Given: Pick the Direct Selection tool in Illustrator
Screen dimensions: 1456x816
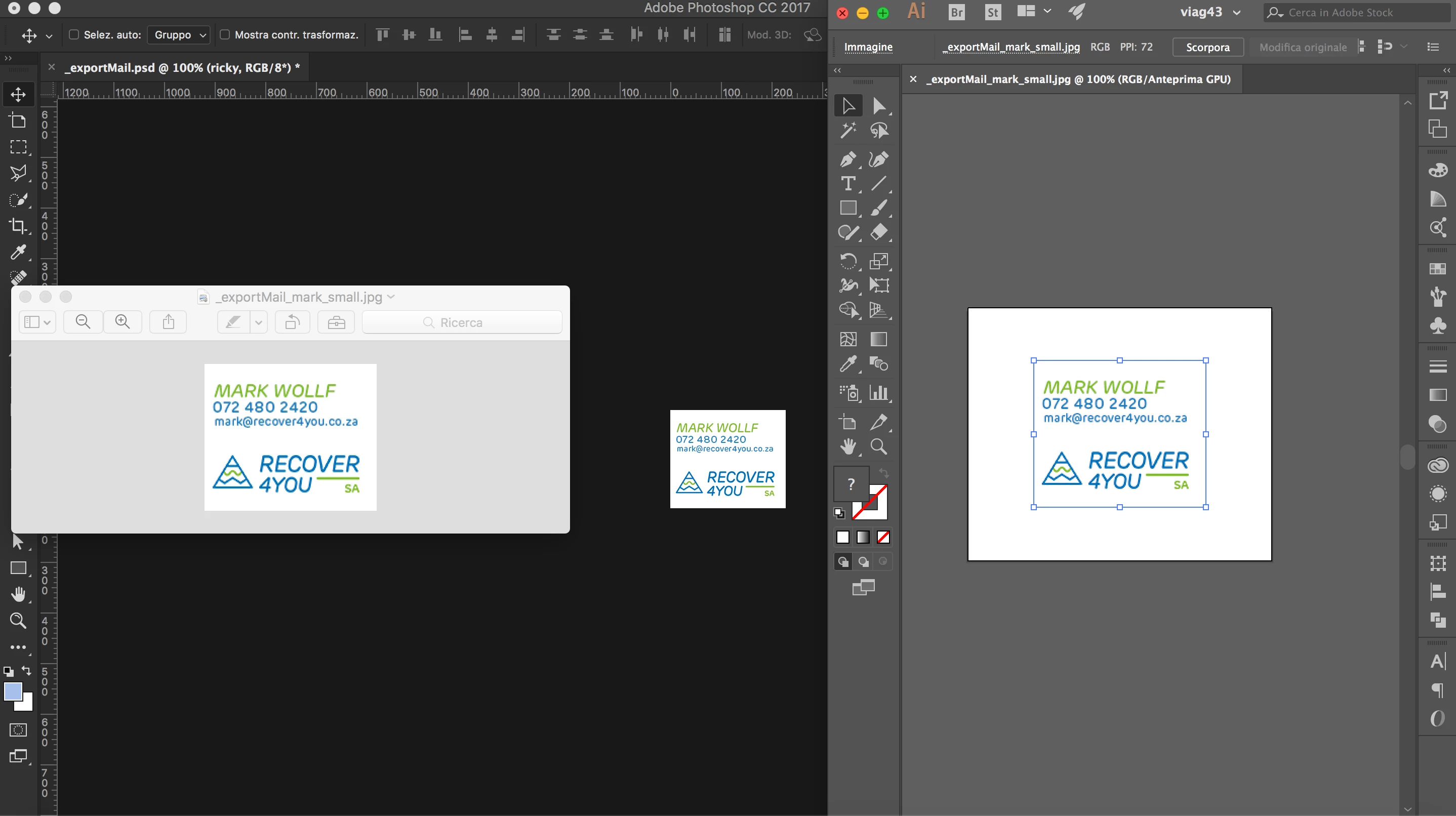Looking at the screenshot, I should point(878,106).
